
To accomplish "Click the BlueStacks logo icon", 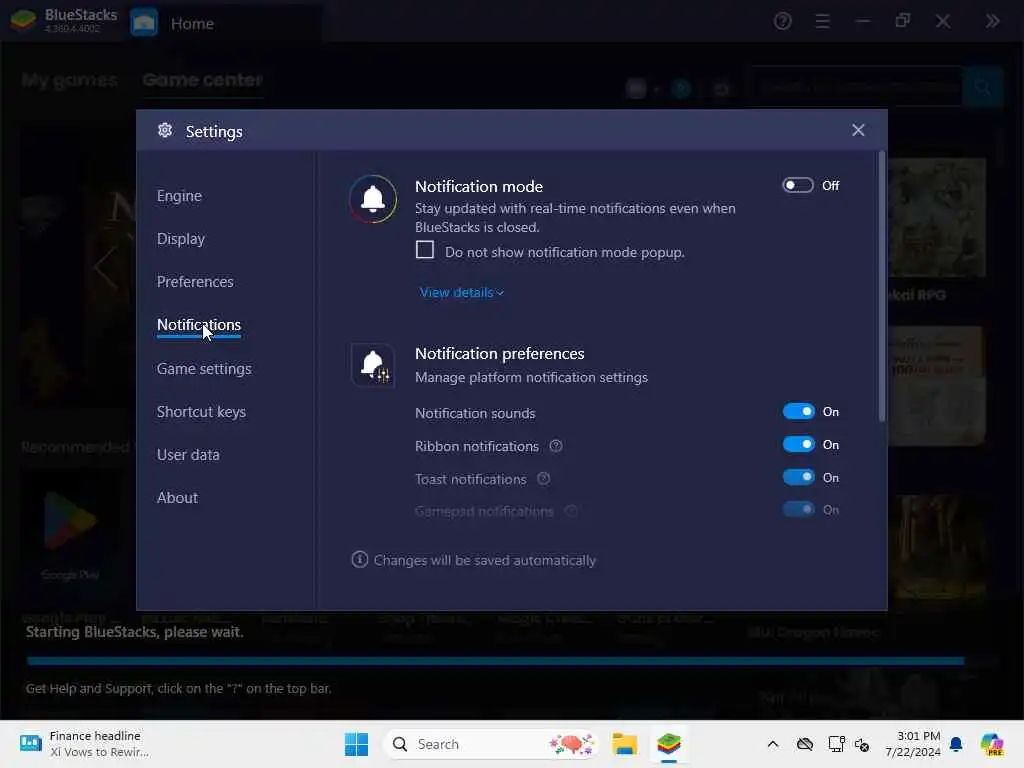I will pos(23,20).
